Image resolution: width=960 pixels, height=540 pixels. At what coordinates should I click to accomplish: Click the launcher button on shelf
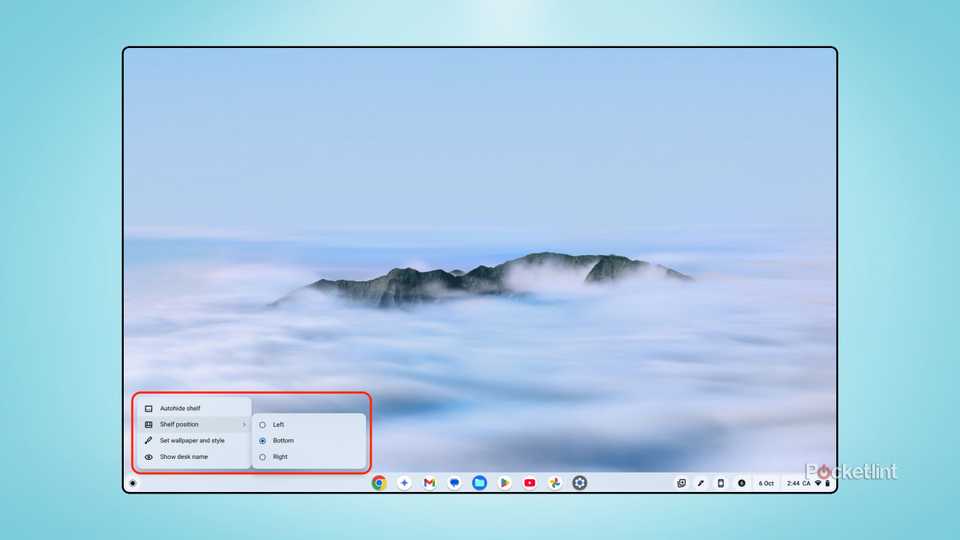point(133,484)
